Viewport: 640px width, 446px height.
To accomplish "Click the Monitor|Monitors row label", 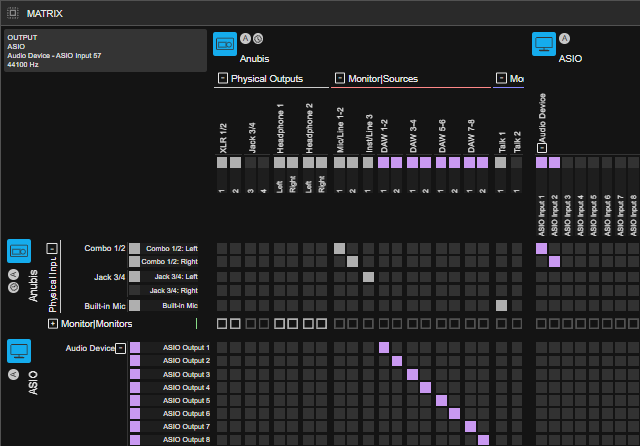I will 96,324.
